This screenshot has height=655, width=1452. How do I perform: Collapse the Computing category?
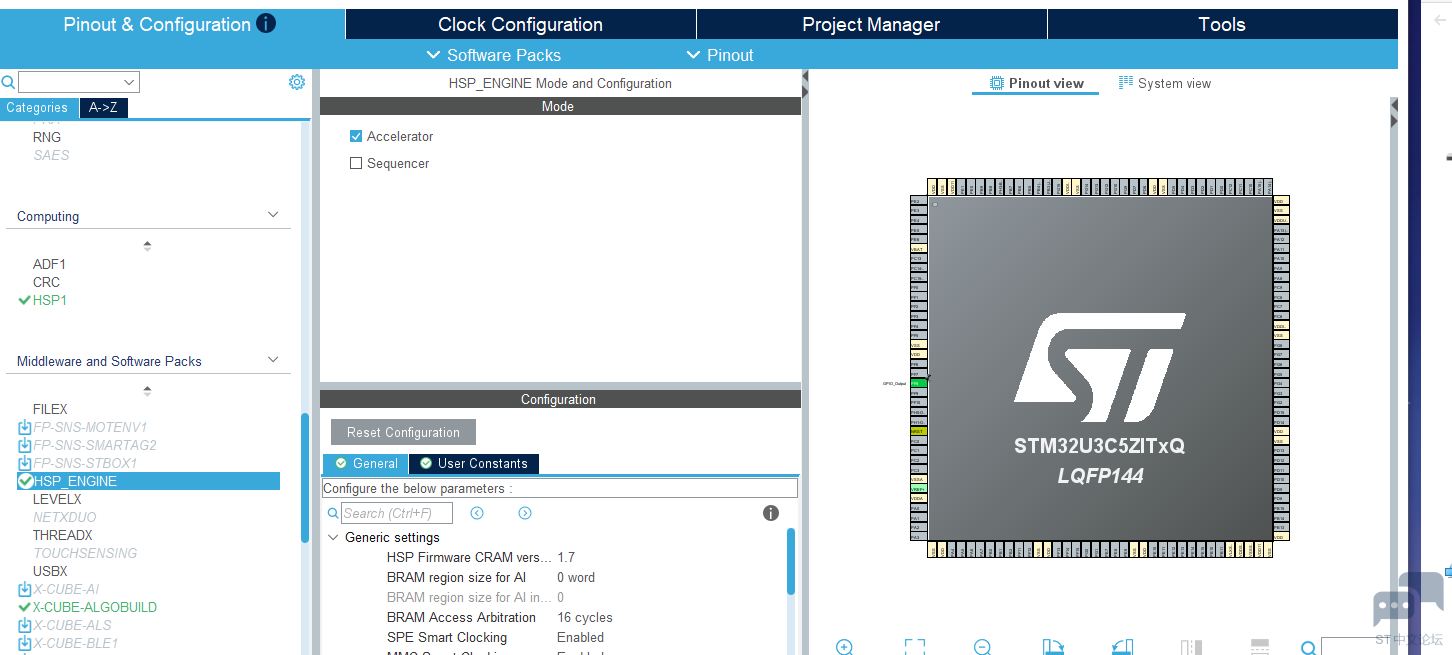click(273, 215)
